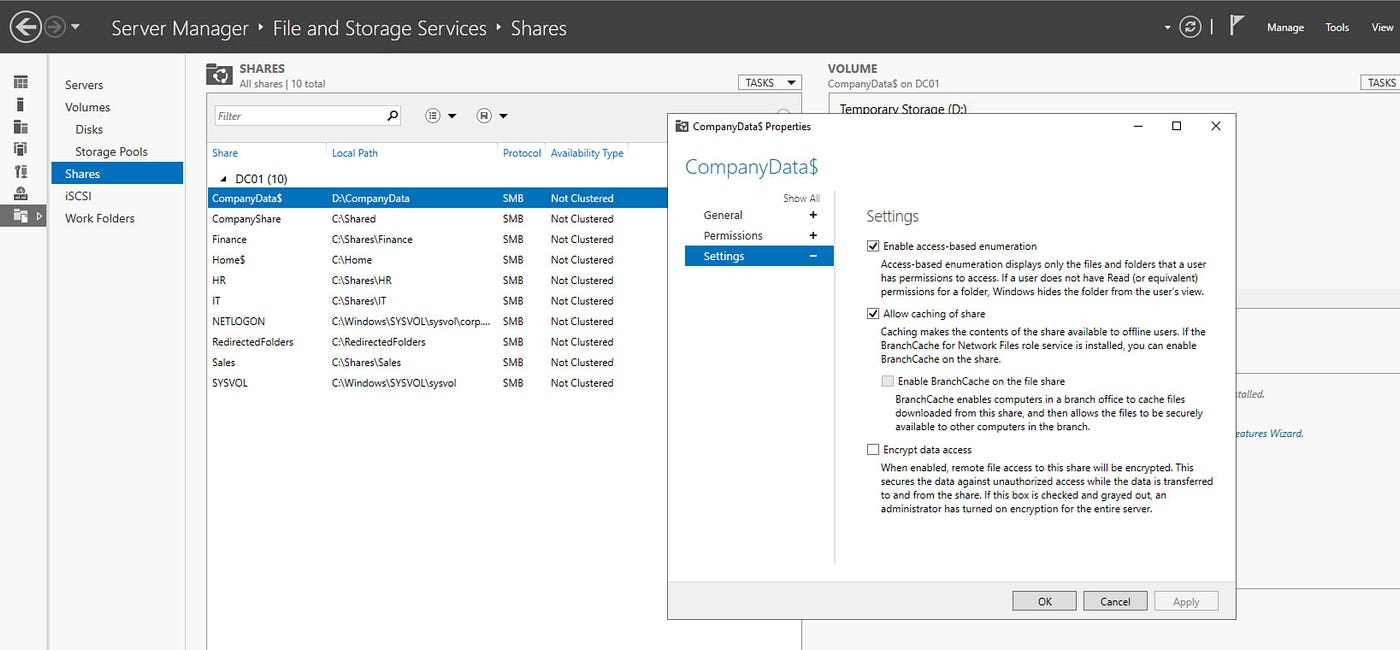The height and width of the screenshot is (650, 1400).
Task: Click the SHARES tile folder icon
Action: [x=219, y=74]
